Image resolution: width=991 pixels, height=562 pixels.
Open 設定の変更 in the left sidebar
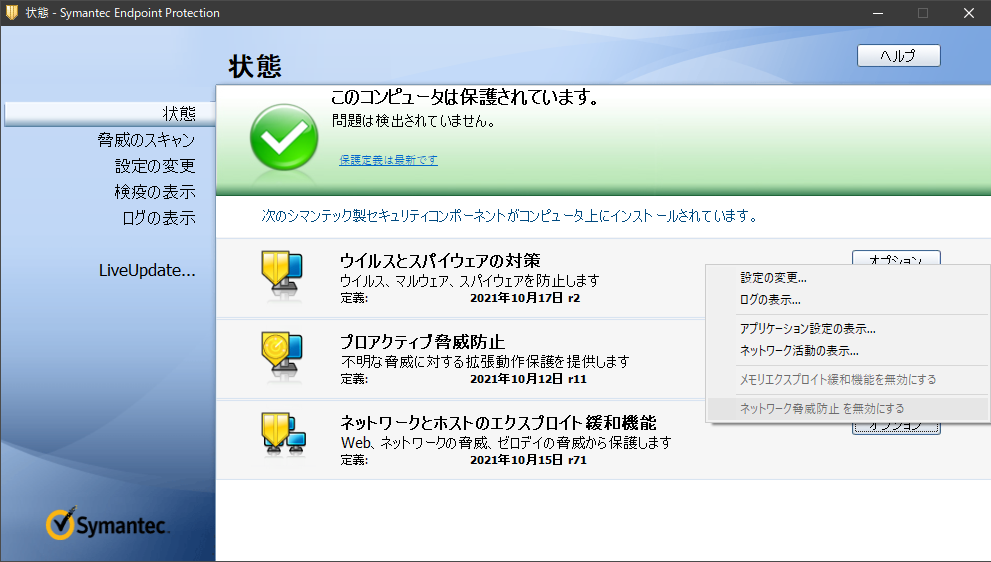[x=155, y=166]
